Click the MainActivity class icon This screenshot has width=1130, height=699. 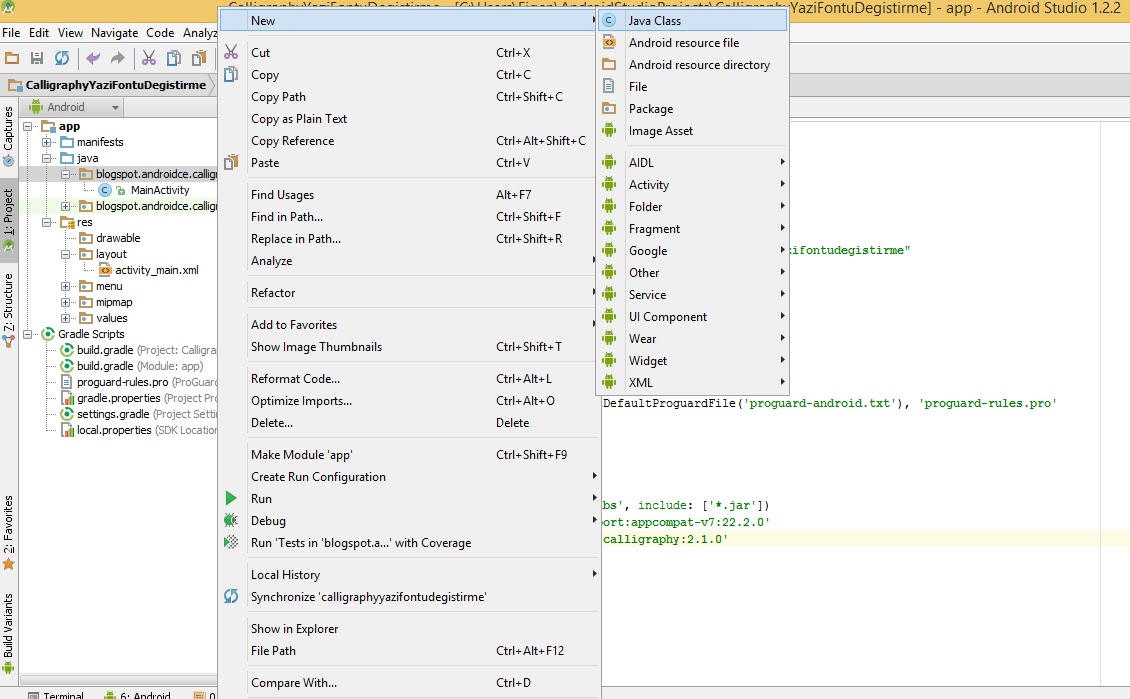[x=105, y=190]
